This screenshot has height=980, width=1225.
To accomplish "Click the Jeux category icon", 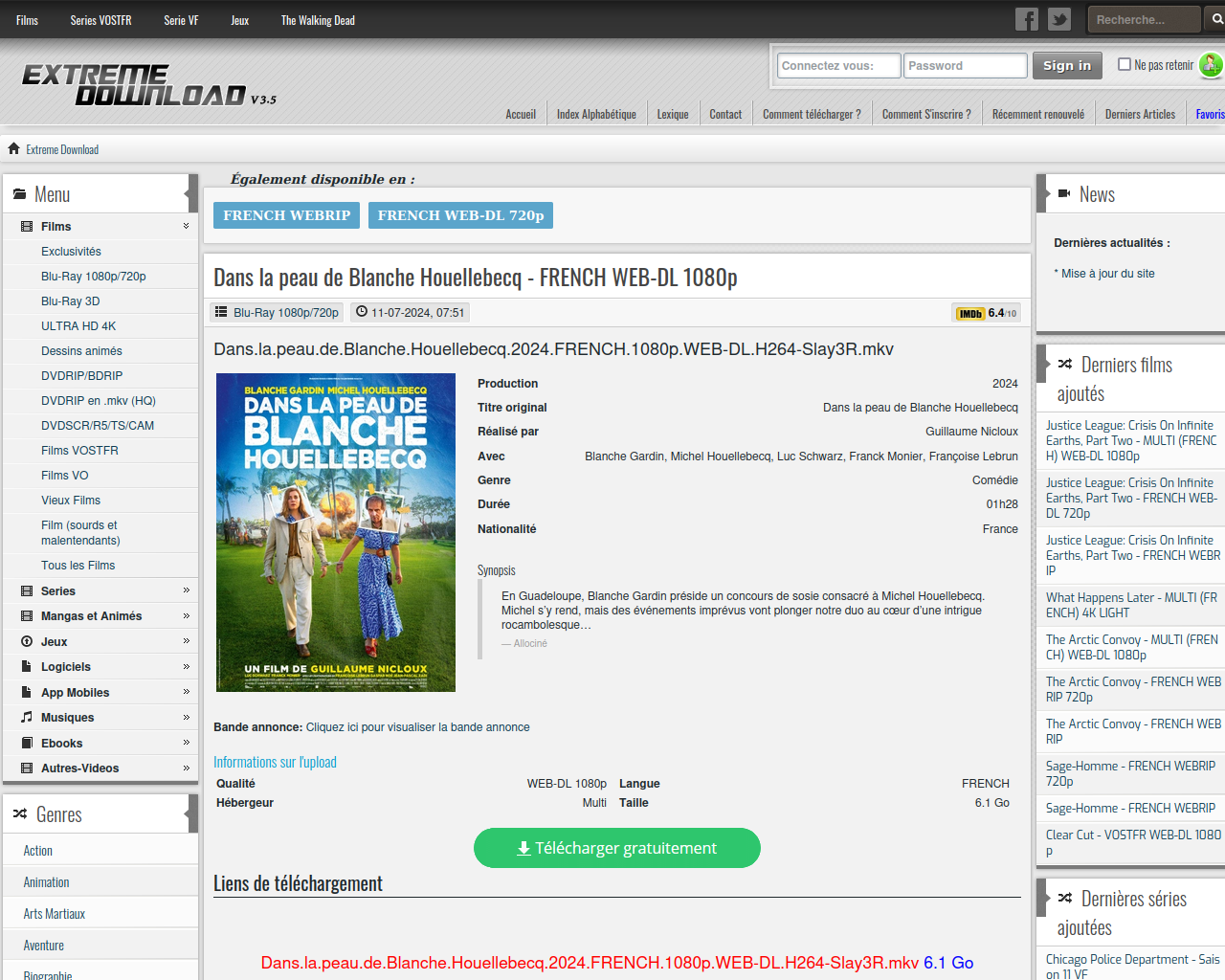I will tap(27, 641).
